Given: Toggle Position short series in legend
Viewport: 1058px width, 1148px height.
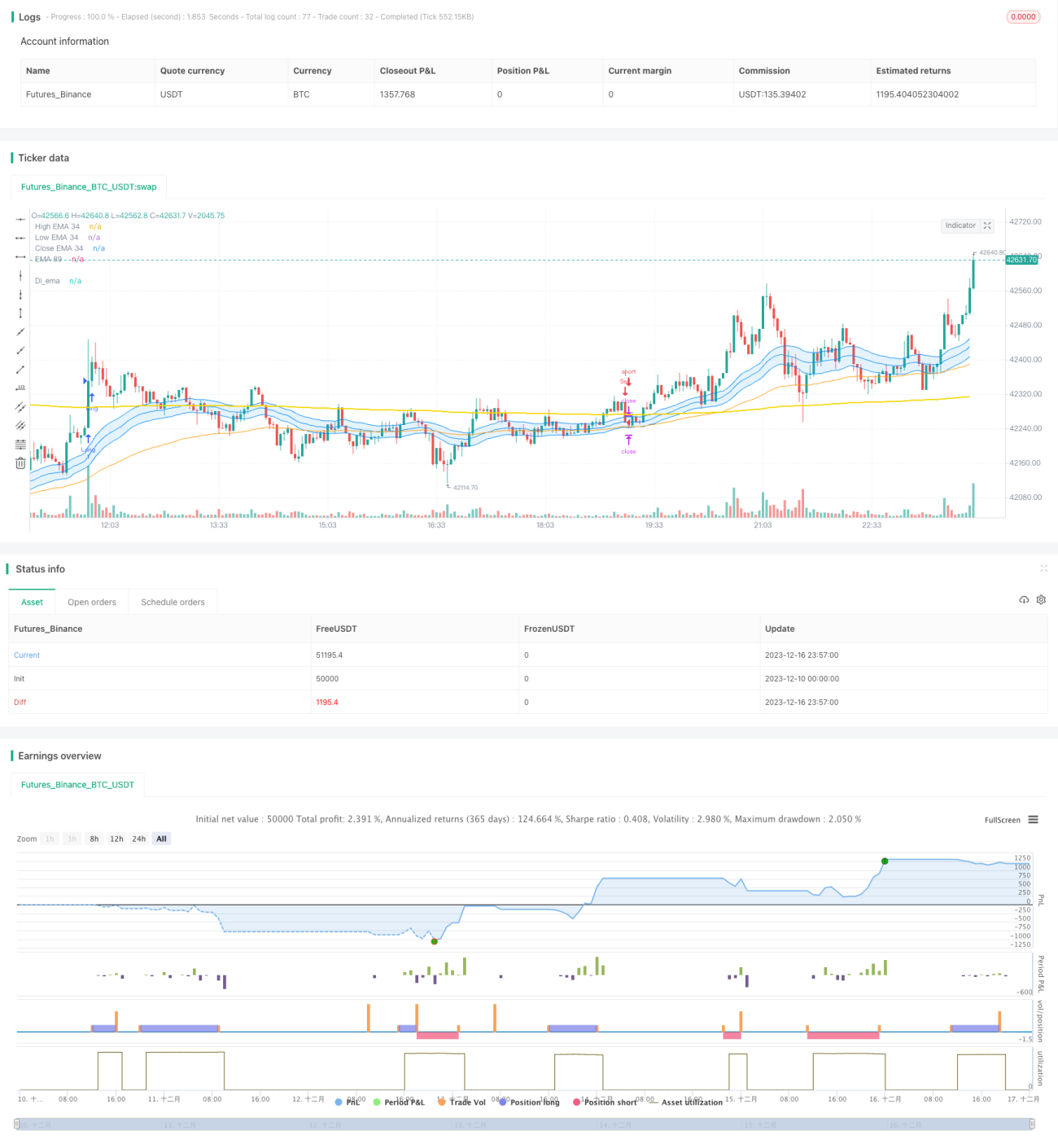Looking at the screenshot, I should 605,1102.
